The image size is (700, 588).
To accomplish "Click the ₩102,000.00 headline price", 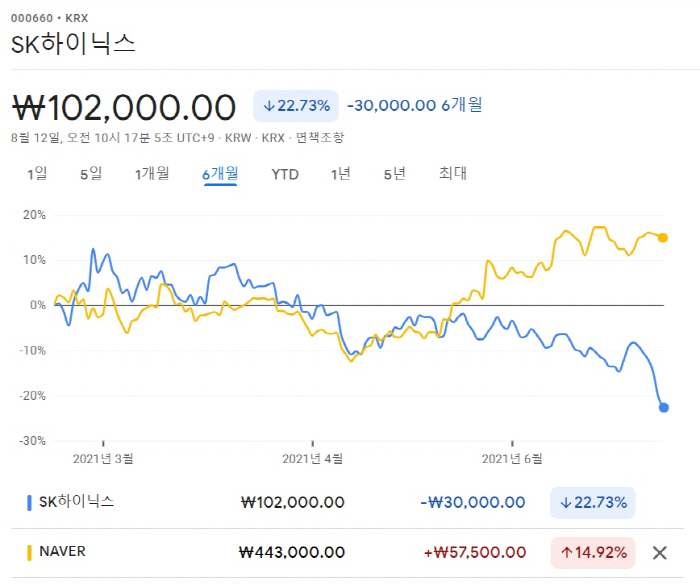I will tap(124, 108).
